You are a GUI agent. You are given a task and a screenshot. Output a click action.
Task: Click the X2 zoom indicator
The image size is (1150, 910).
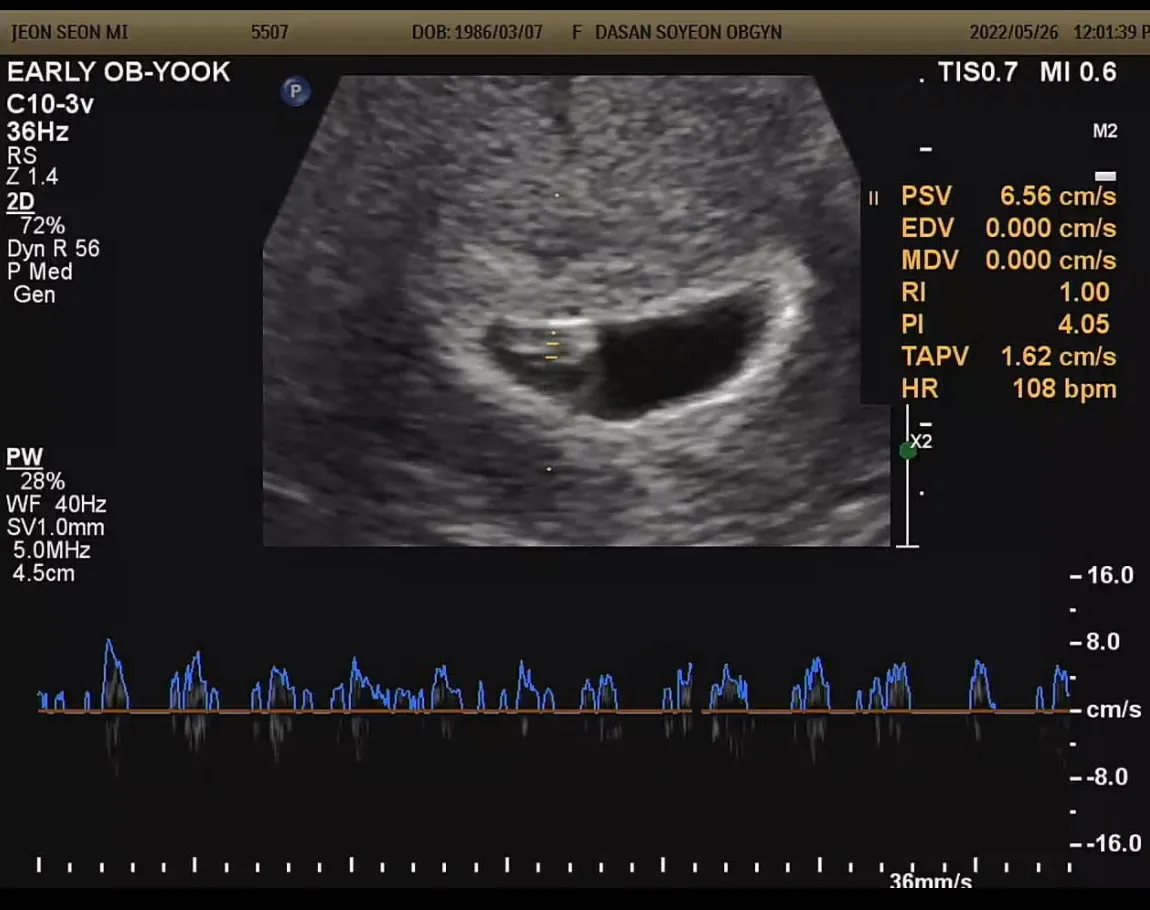(x=921, y=441)
